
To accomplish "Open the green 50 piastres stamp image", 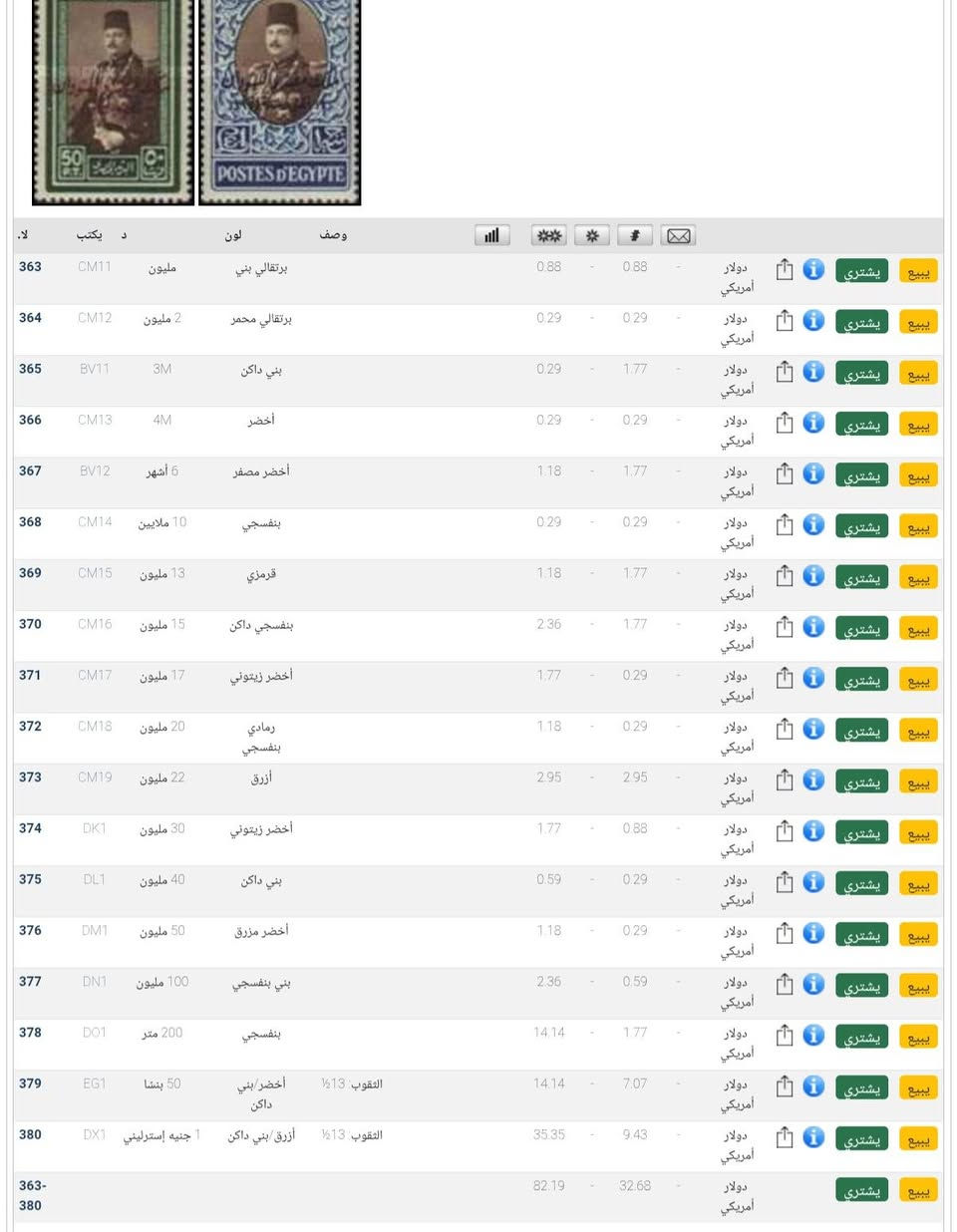I will (x=113, y=102).
